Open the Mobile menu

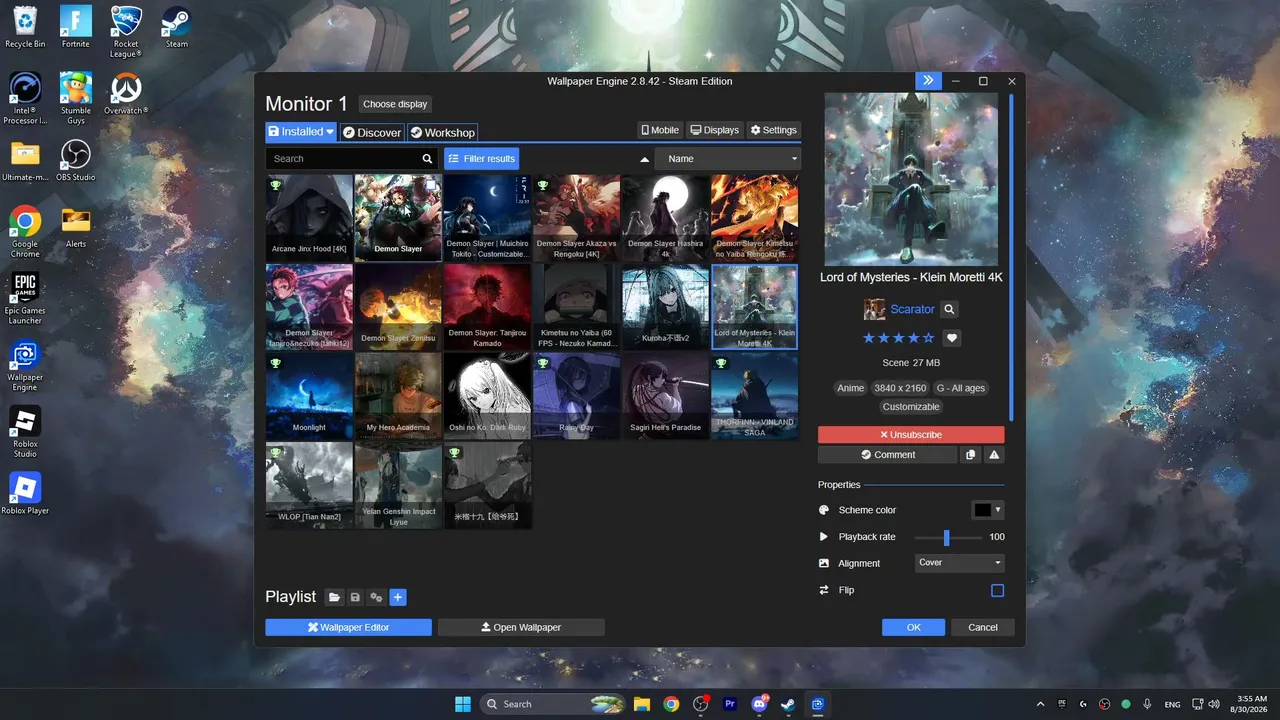(660, 130)
